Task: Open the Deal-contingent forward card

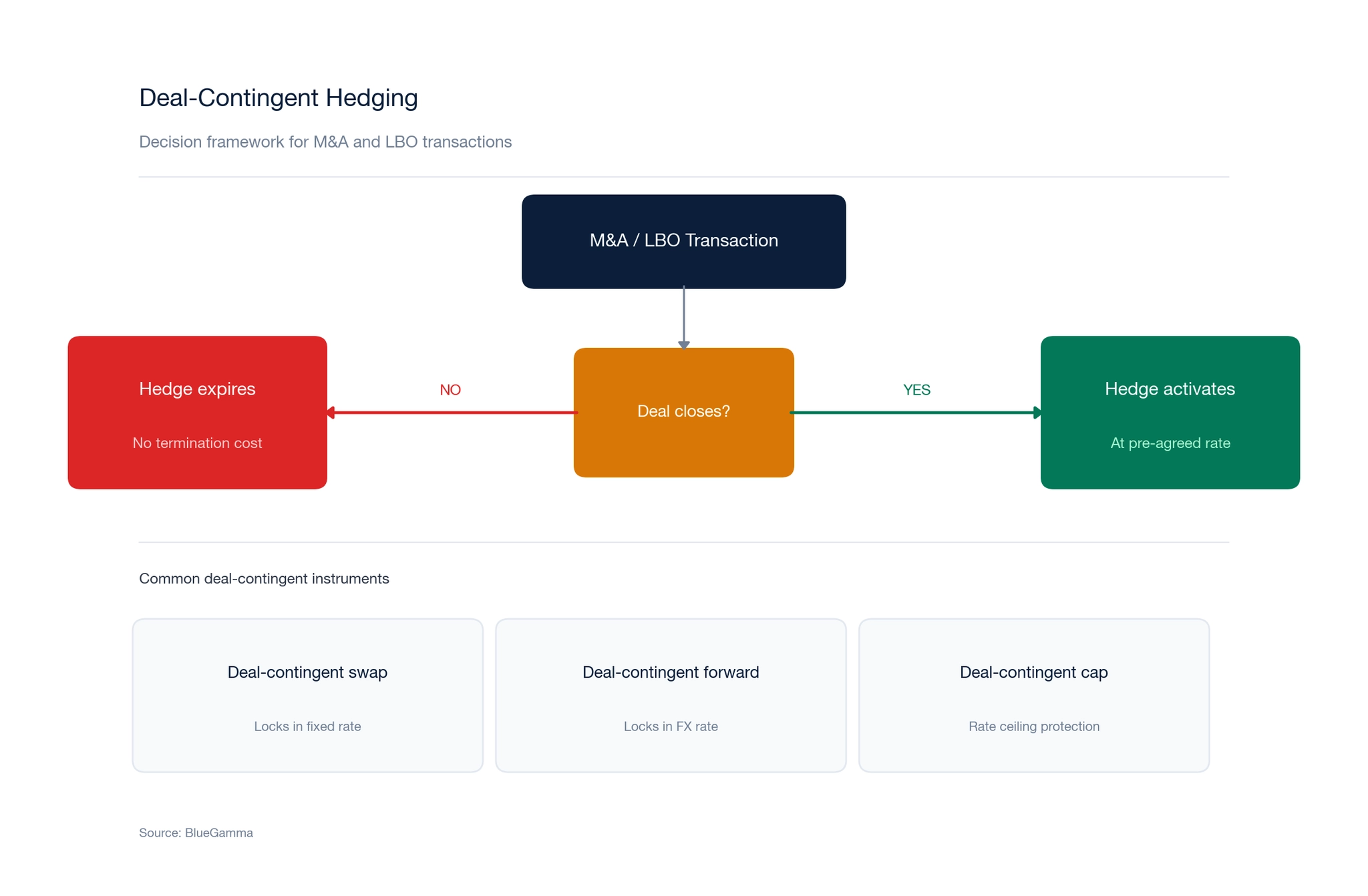Action: click(x=671, y=694)
